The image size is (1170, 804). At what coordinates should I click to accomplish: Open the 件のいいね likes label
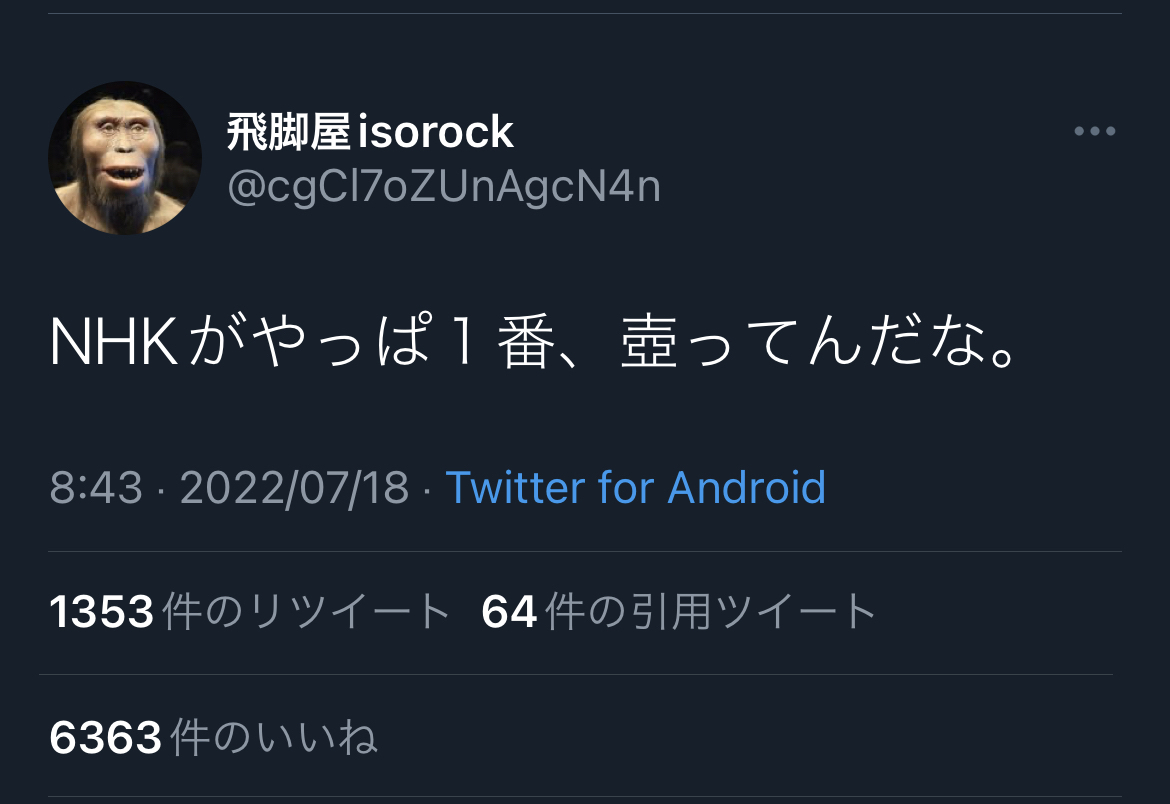tap(274, 738)
